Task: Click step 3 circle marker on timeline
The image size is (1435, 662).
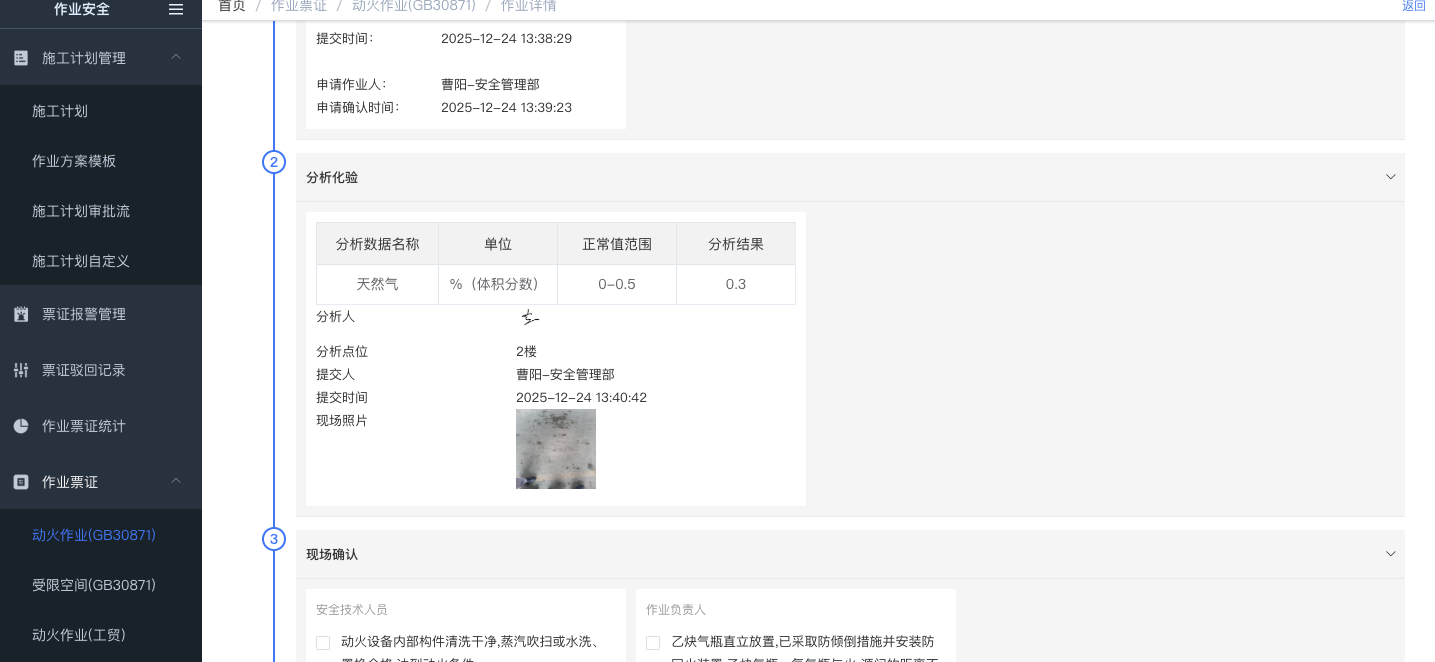Action: click(x=274, y=539)
